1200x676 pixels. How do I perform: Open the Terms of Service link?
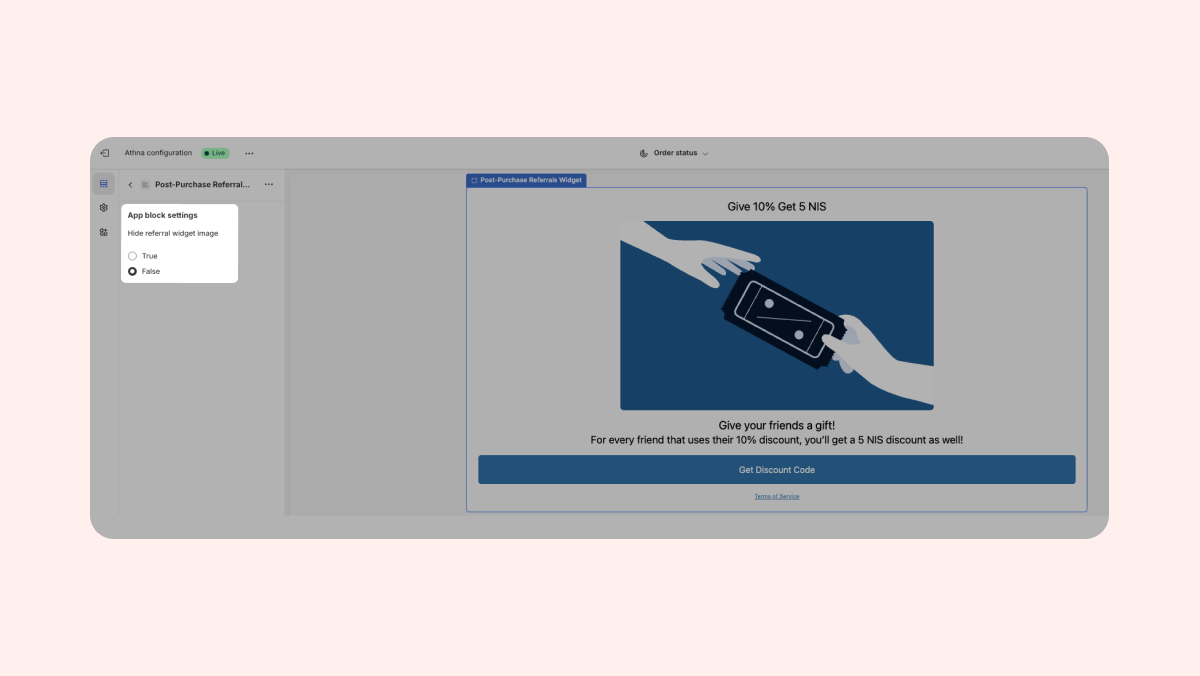[x=776, y=496]
